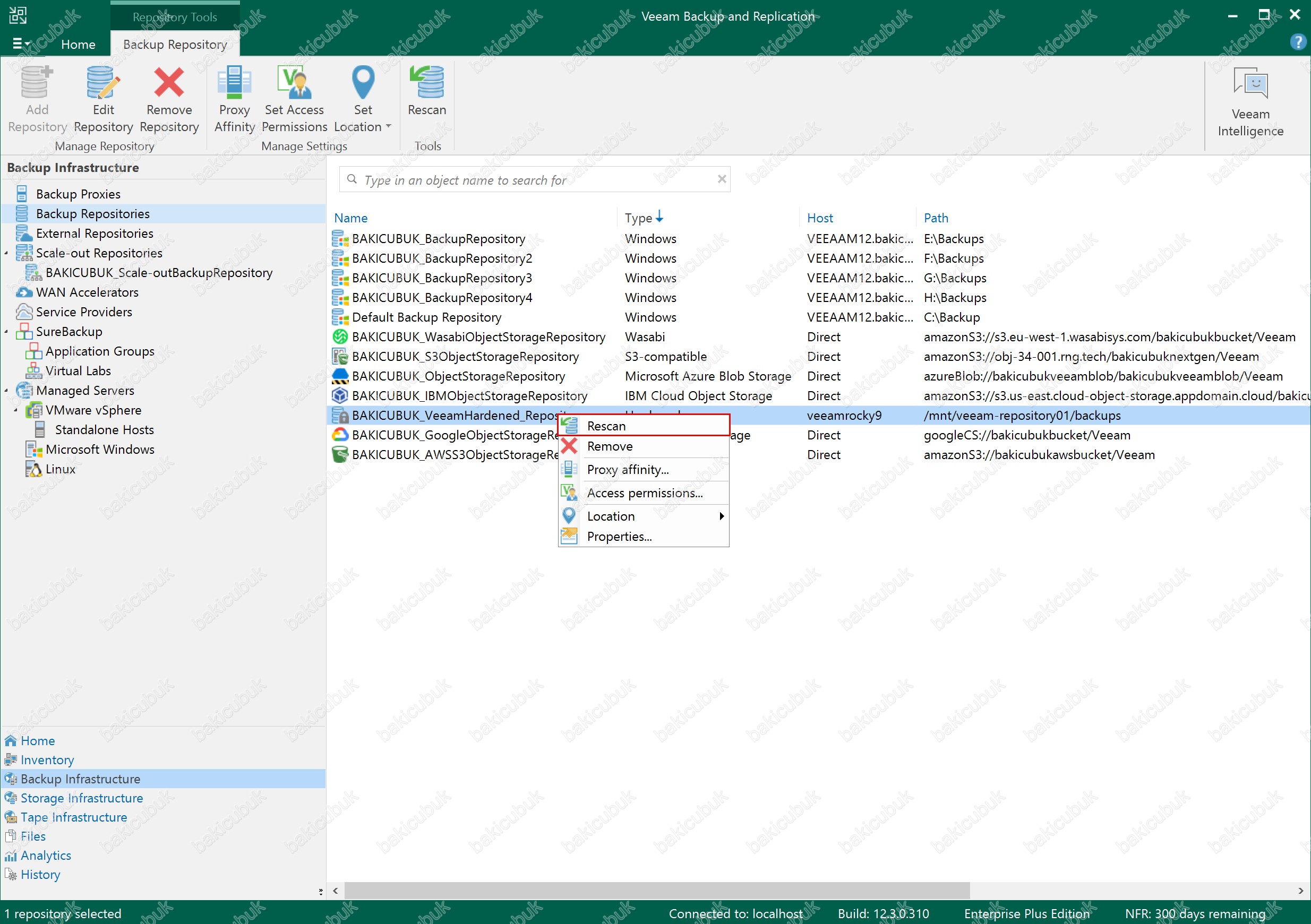This screenshot has height=924, width=1311.
Task: Click the AWS S3 repository row icon
Action: [x=340, y=455]
